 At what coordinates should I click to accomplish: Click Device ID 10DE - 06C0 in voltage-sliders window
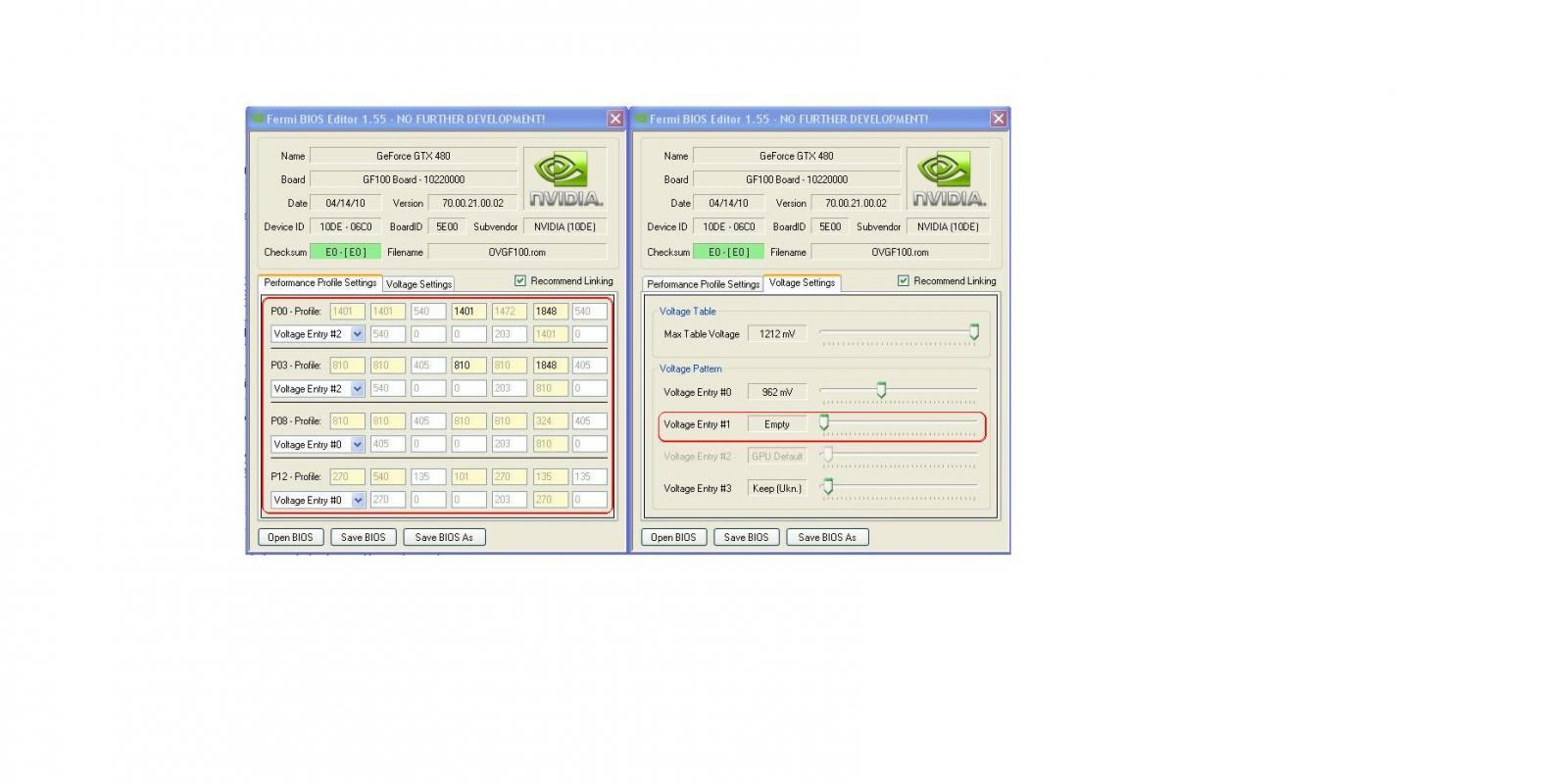point(728,226)
